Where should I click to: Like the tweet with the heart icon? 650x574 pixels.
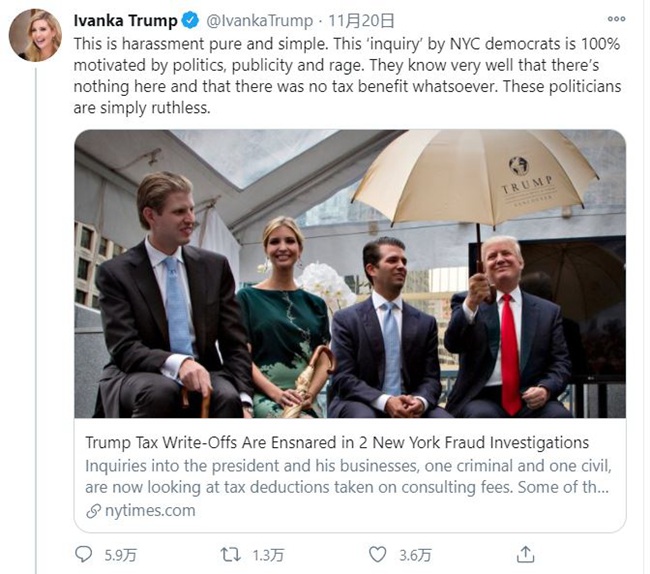point(377,553)
